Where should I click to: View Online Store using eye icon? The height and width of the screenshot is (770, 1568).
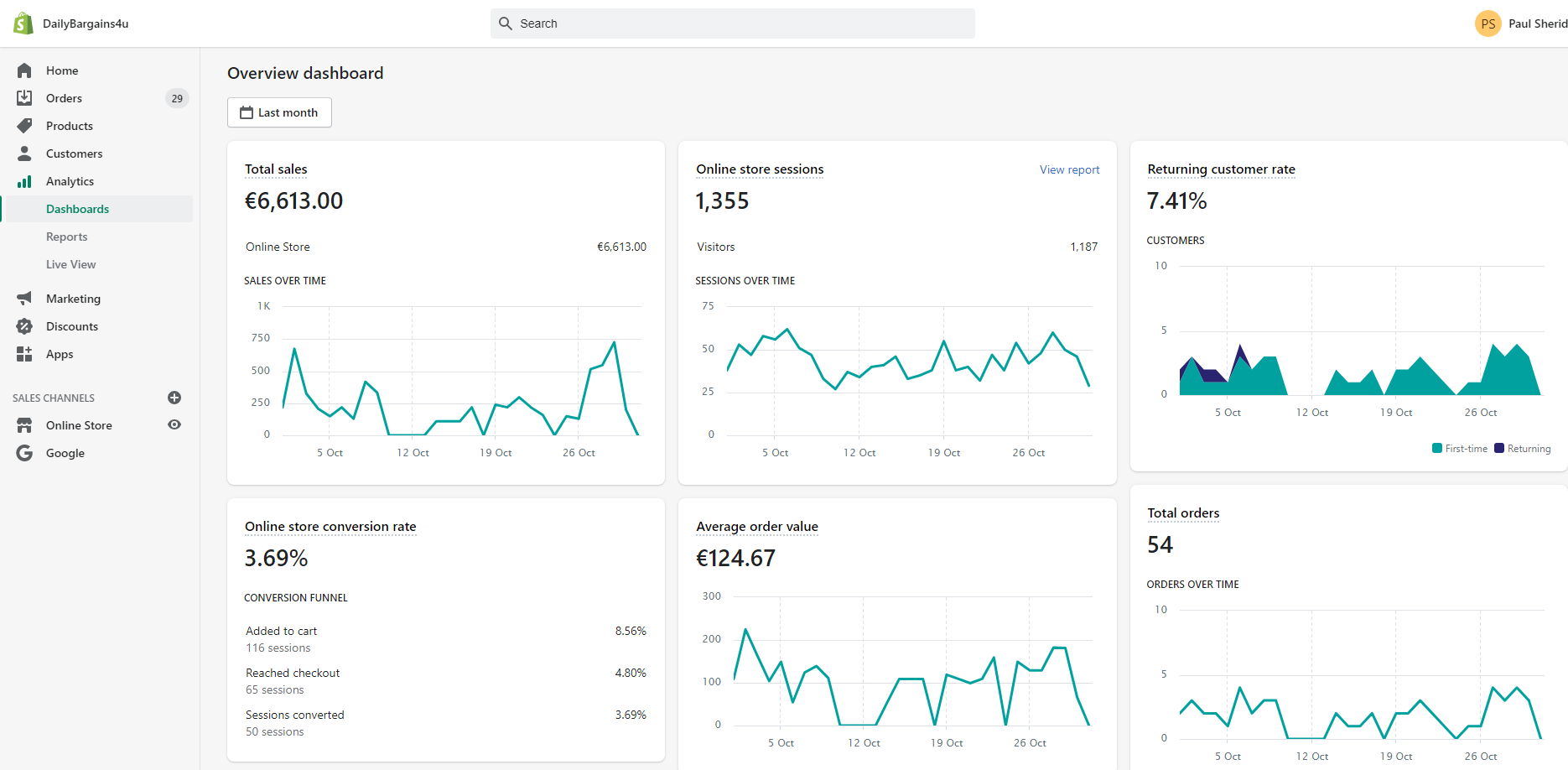click(x=174, y=424)
